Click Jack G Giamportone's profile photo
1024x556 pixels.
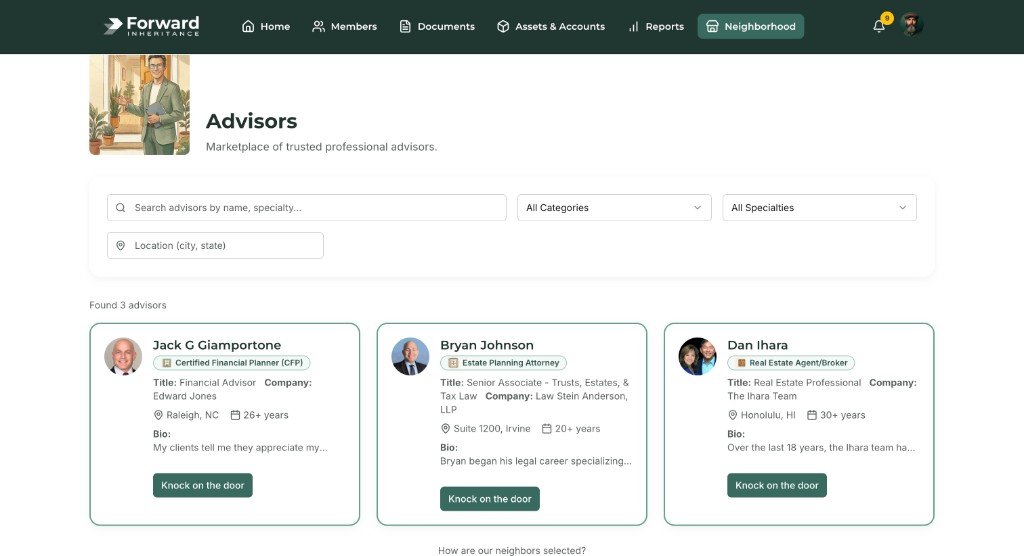coord(123,356)
